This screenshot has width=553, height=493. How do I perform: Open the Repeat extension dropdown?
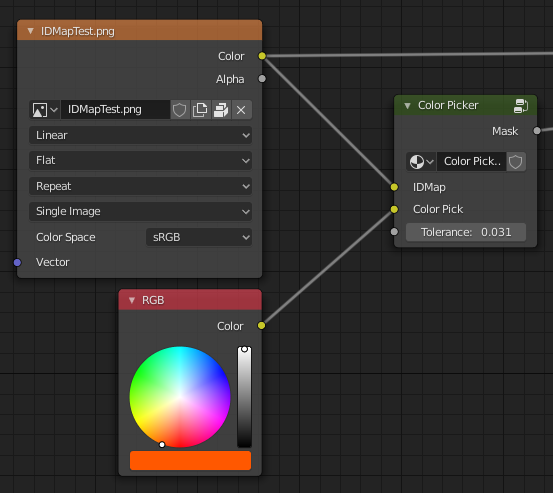[140, 186]
